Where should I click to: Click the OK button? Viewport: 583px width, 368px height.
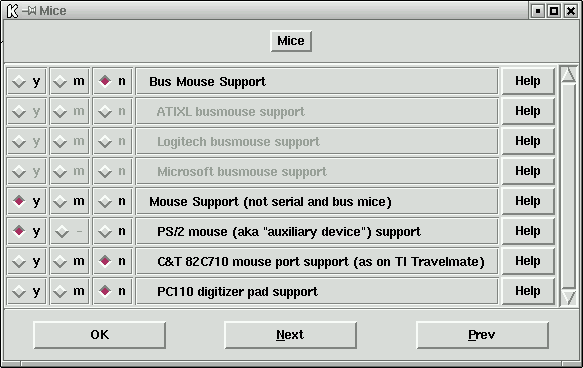[100, 335]
